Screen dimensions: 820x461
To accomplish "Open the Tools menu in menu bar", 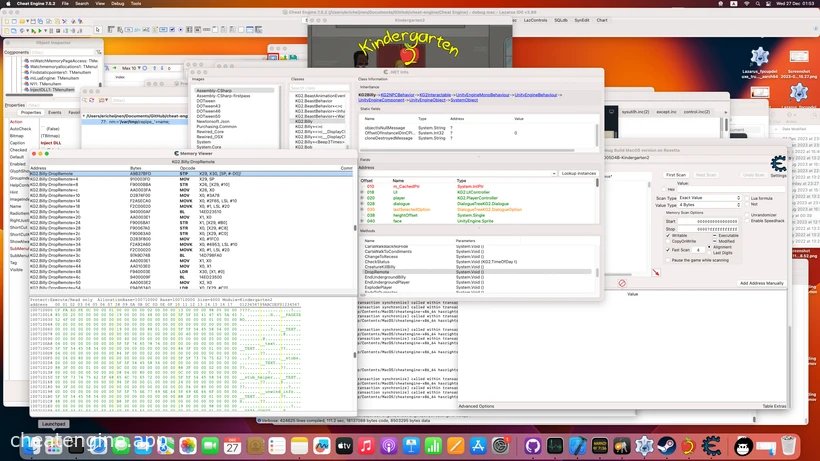I will [135, 4].
